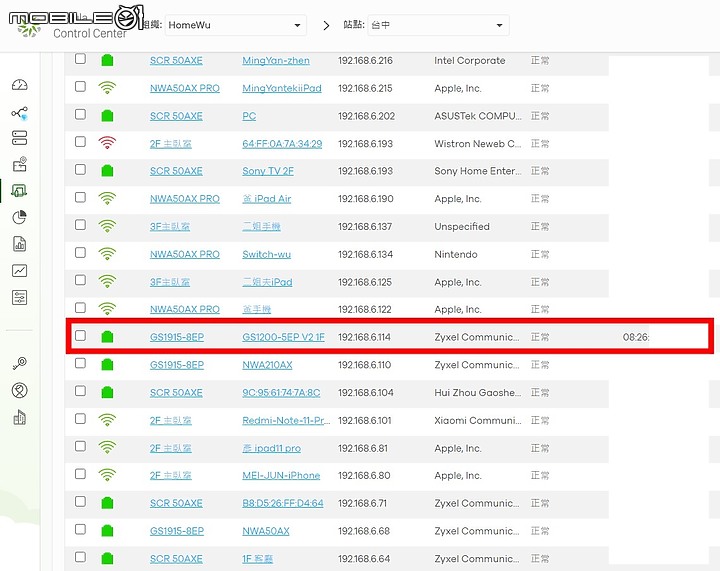The image size is (720, 571).
Task: Click Wi-Fi icon for MEI-JUN-iPhone row
Action: point(107,475)
